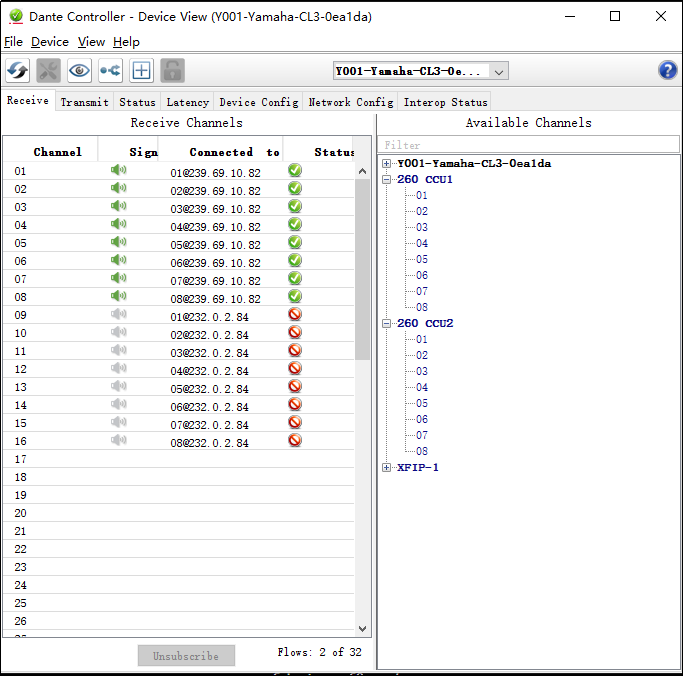Expand the Y001-Yamaha-CL3-0ea1da tree node
The image size is (684, 676).
point(387,163)
